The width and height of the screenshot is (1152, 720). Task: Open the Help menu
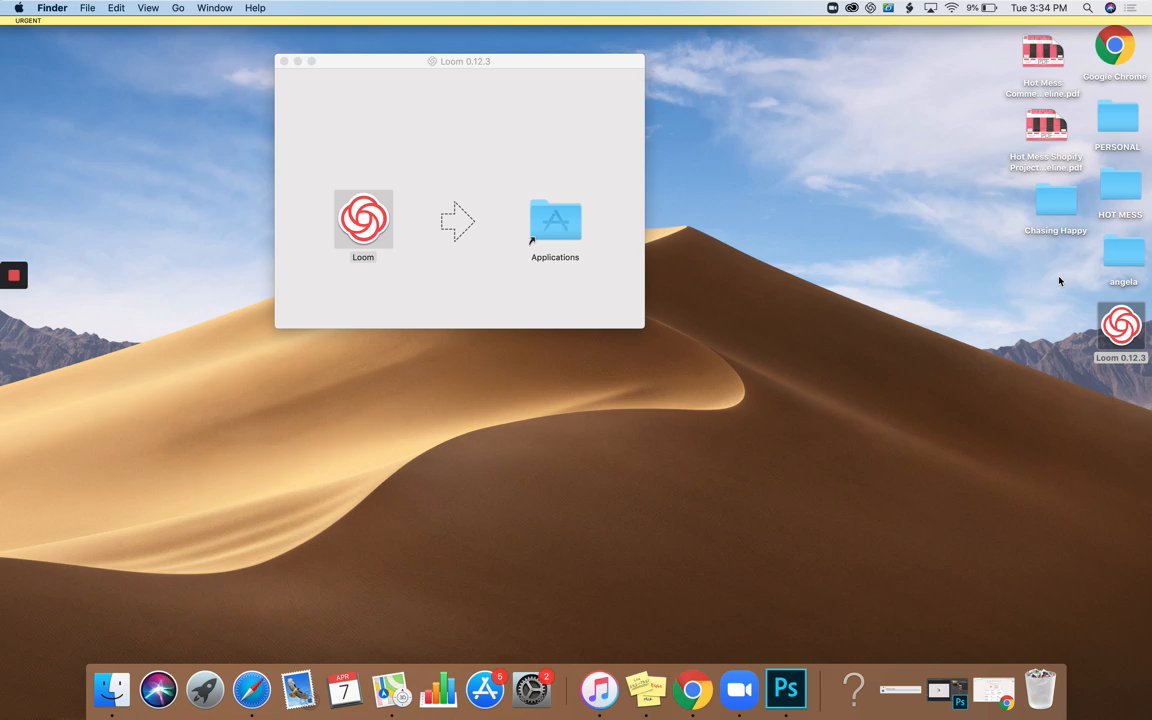255,8
